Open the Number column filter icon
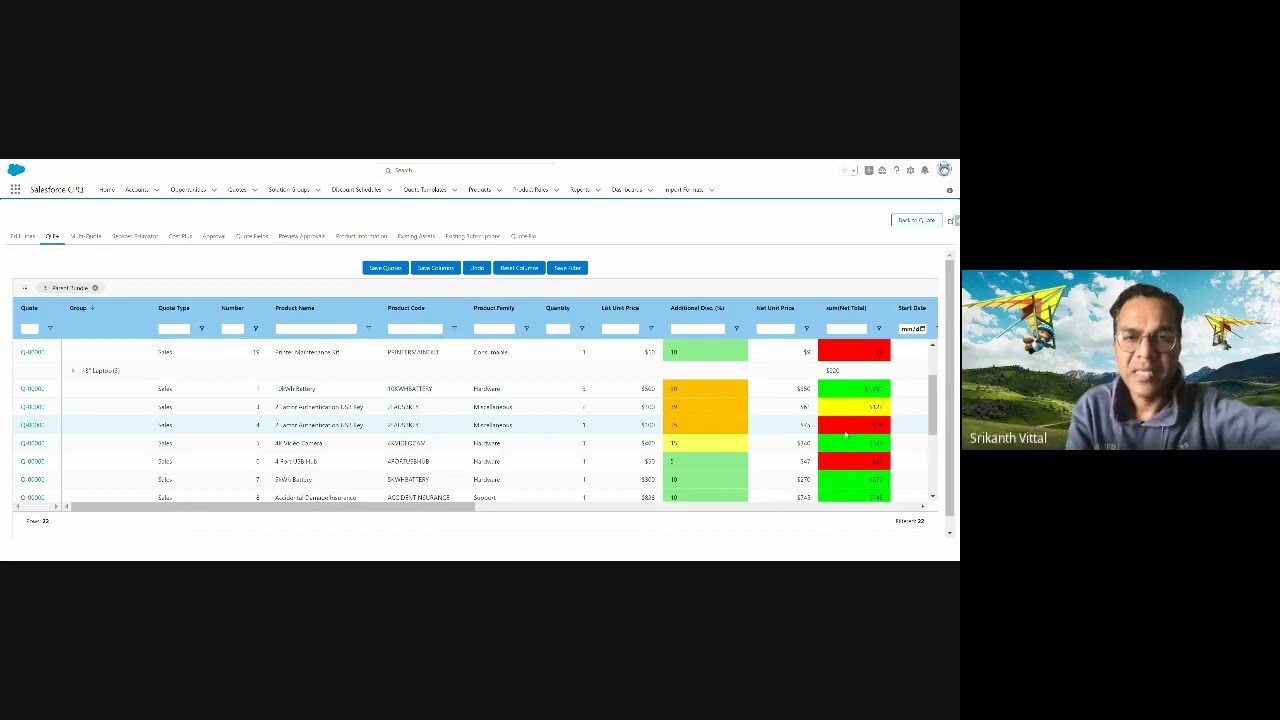Viewport: 1280px width, 720px height. (255, 329)
